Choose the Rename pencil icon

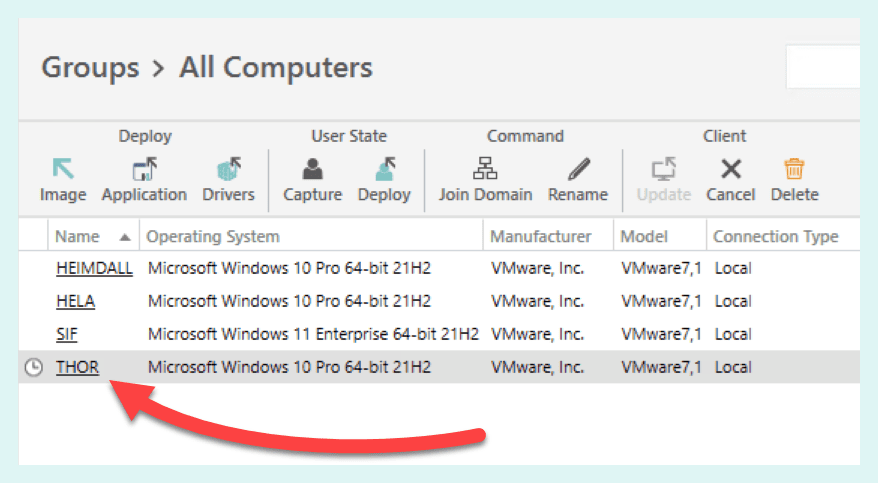point(578,169)
